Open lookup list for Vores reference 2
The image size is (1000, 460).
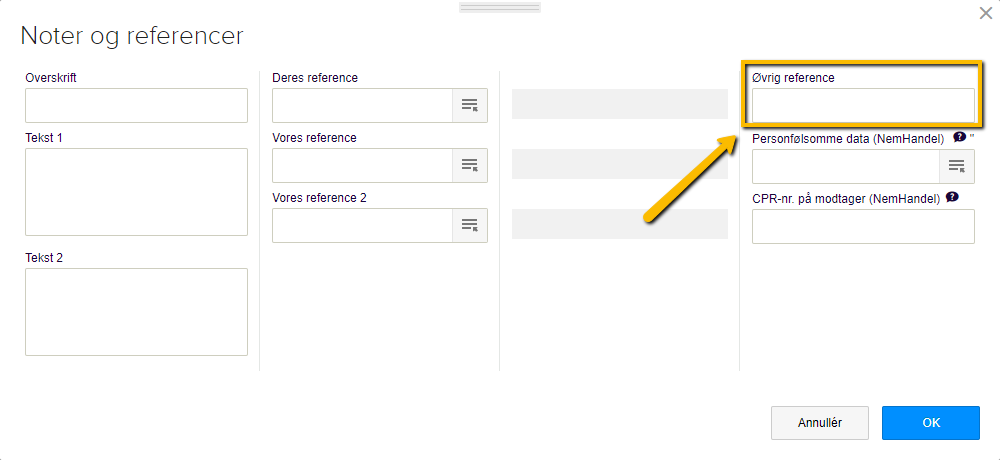click(x=470, y=225)
